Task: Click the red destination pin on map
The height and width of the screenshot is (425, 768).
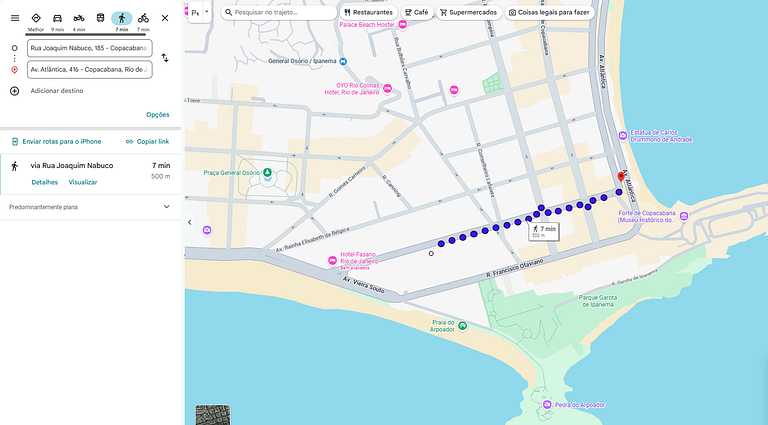Action: pos(621,177)
